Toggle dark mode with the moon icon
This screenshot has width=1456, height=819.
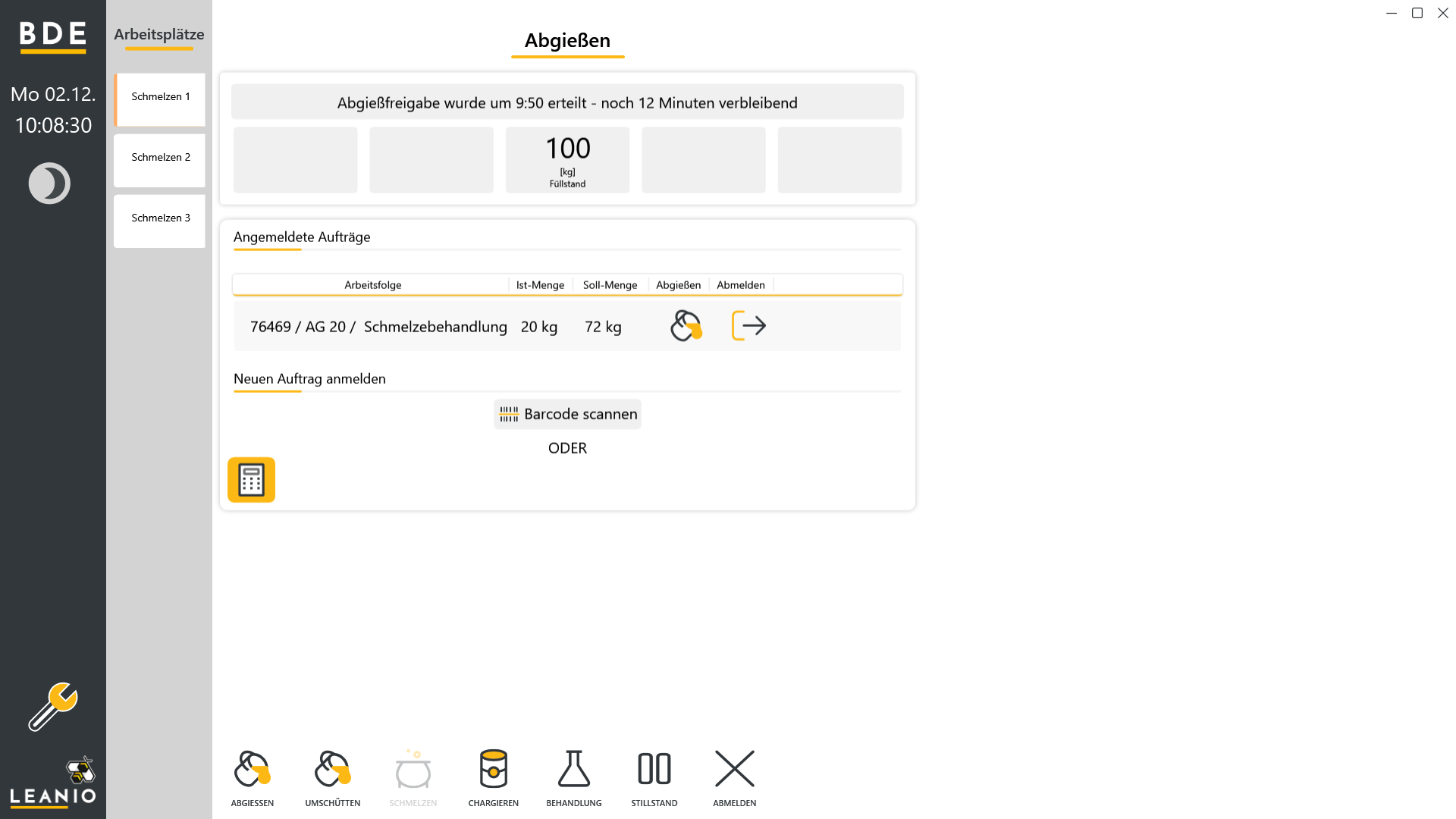[49, 184]
